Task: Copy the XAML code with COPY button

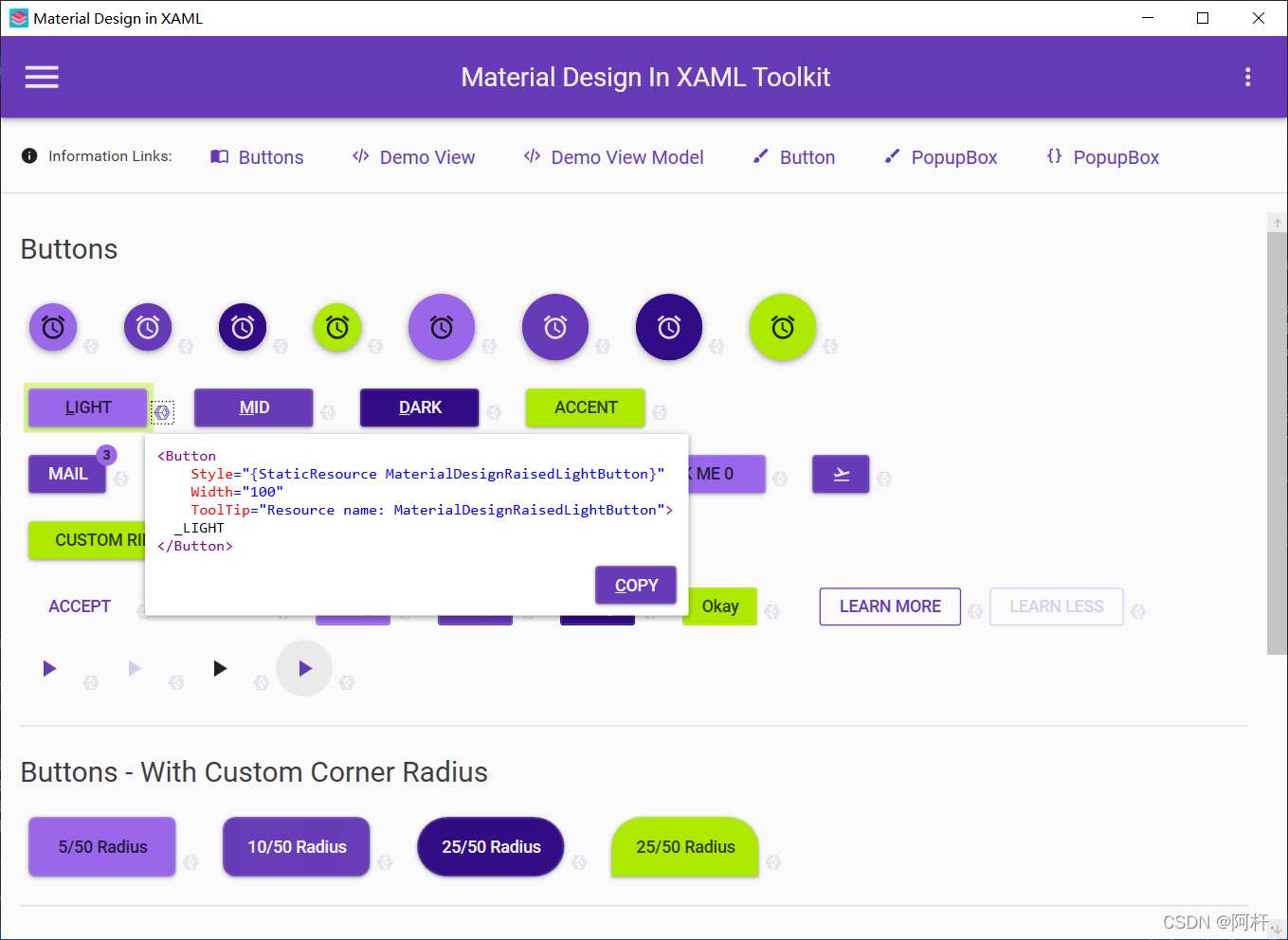Action: coord(636,585)
